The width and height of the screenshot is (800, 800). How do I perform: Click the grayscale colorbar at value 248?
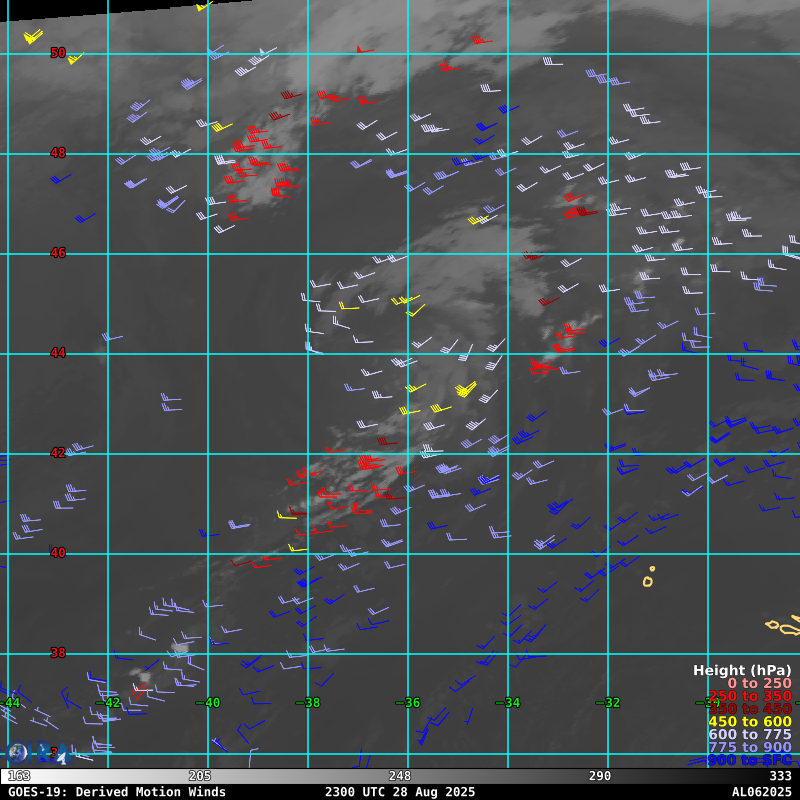(399, 776)
